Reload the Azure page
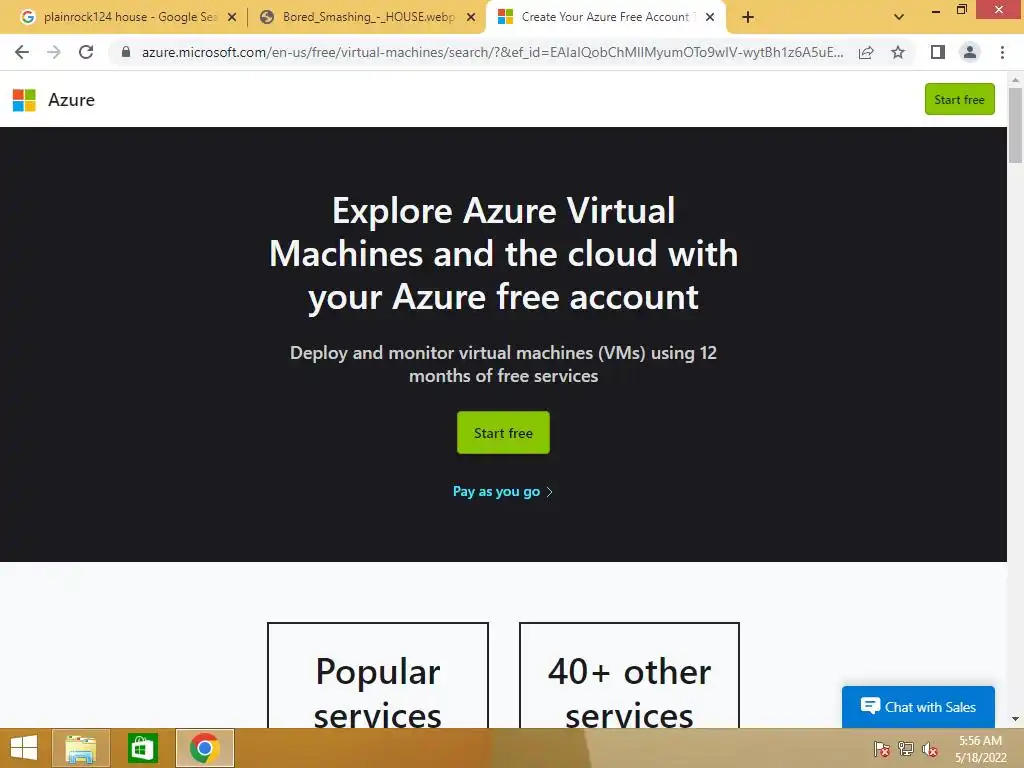Screen dimensions: 1024x768 coord(86,52)
